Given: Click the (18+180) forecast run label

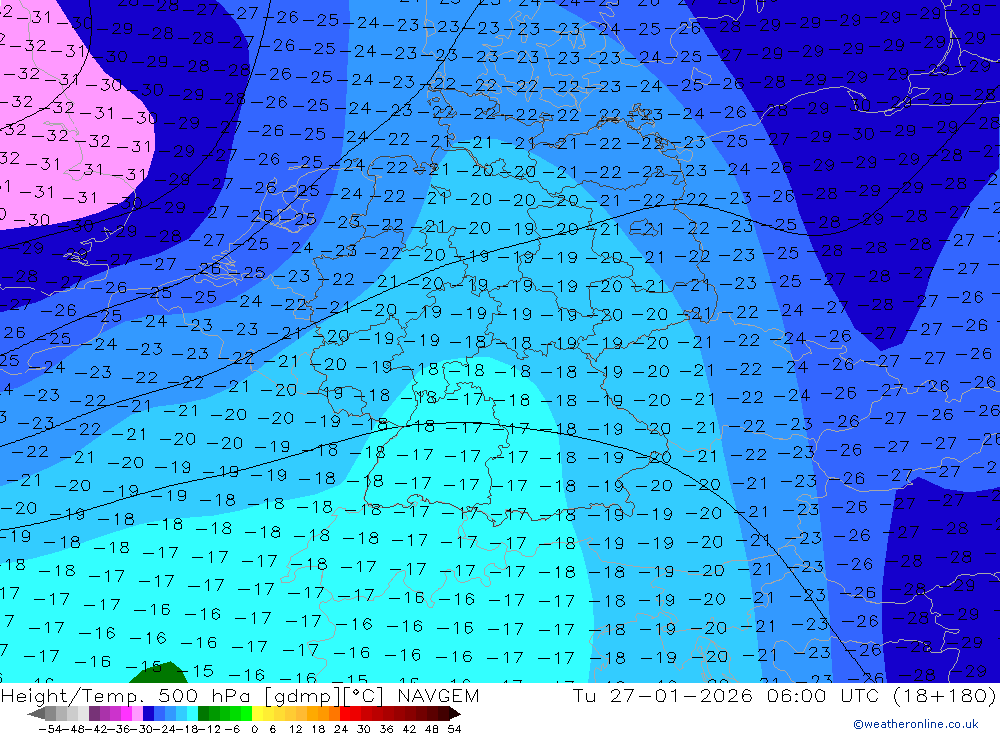Looking at the screenshot, I should point(945,695).
